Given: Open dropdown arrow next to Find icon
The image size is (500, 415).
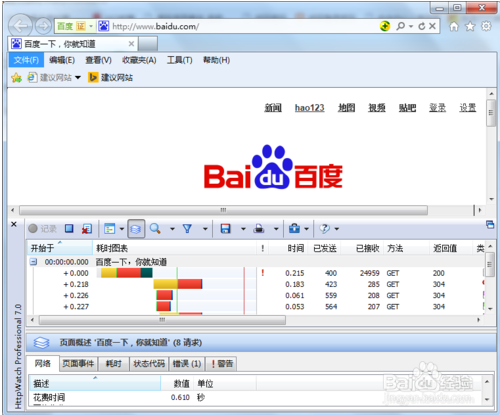Looking at the screenshot, I should pos(172,229).
